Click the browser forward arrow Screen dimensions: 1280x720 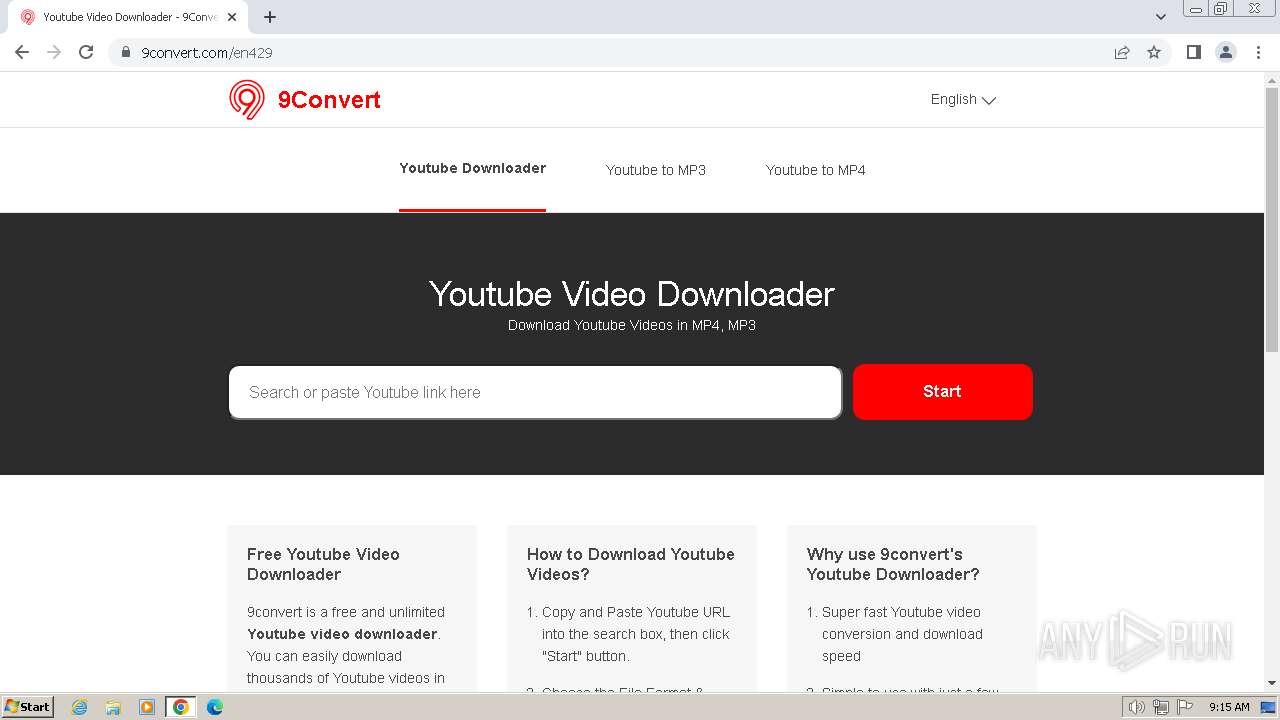pyautogui.click(x=54, y=52)
